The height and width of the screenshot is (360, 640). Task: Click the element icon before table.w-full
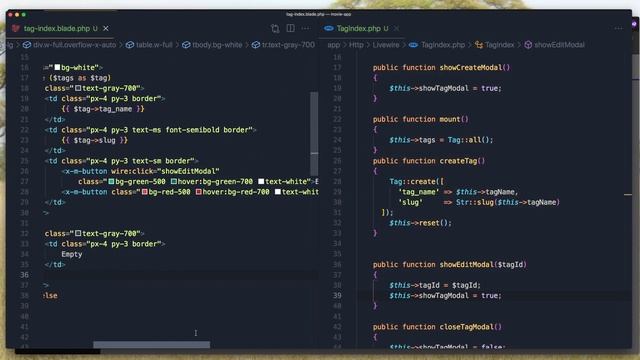pos(130,45)
